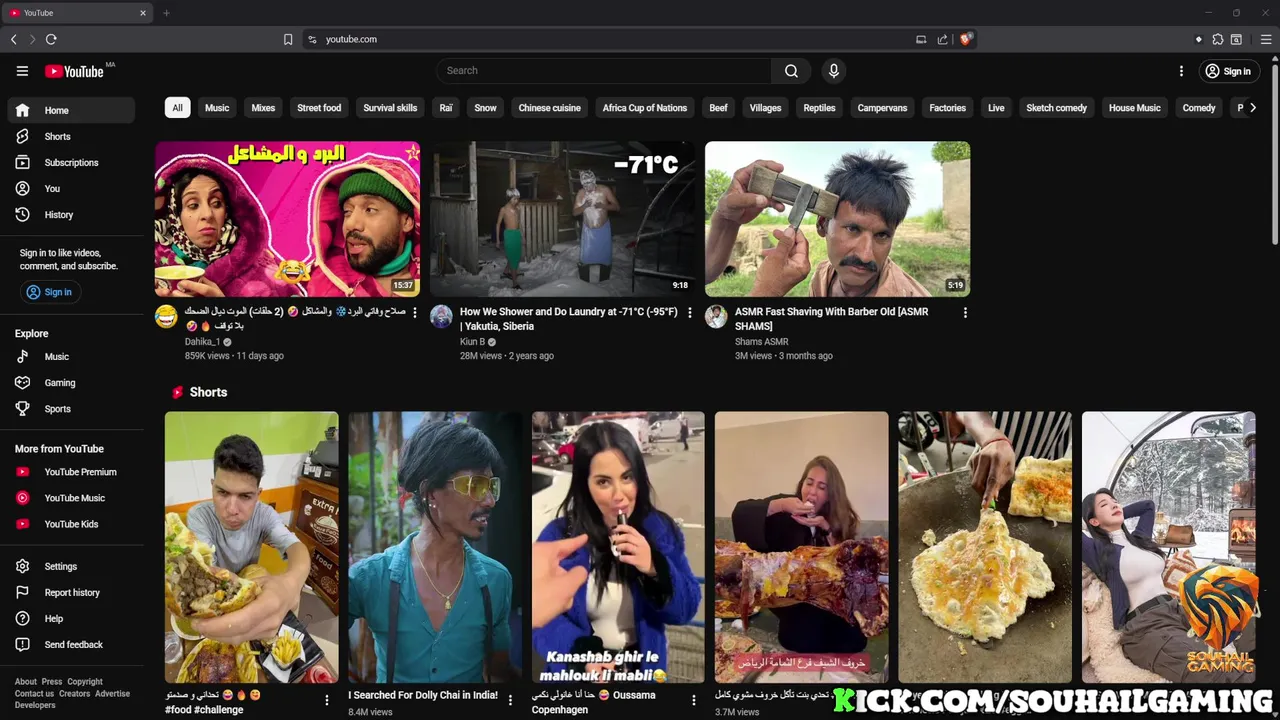Show more filter chips with right arrow
Image resolution: width=1280 pixels, height=720 pixels.
[1252, 108]
